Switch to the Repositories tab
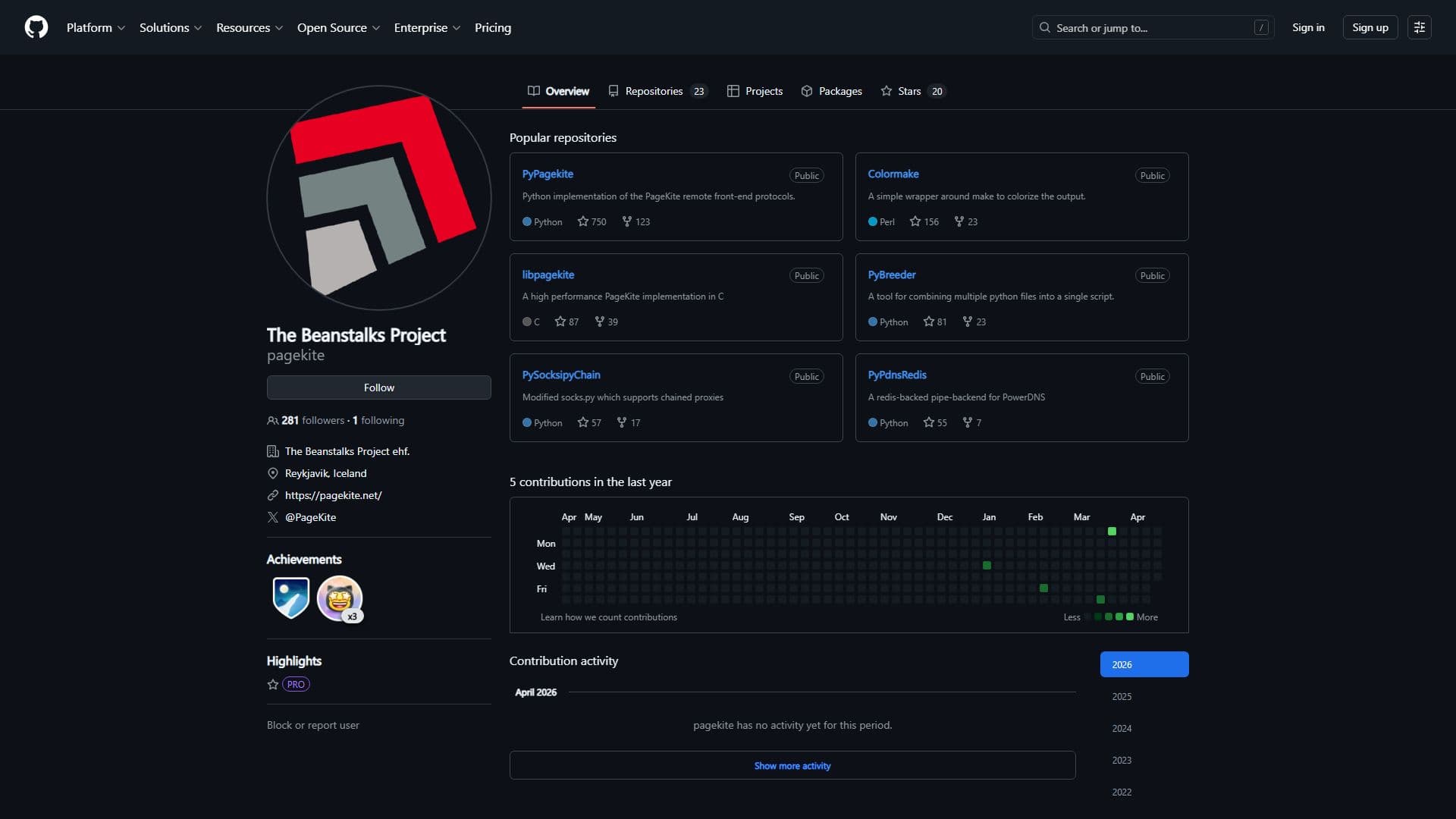The height and width of the screenshot is (819, 1456). click(657, 91)
